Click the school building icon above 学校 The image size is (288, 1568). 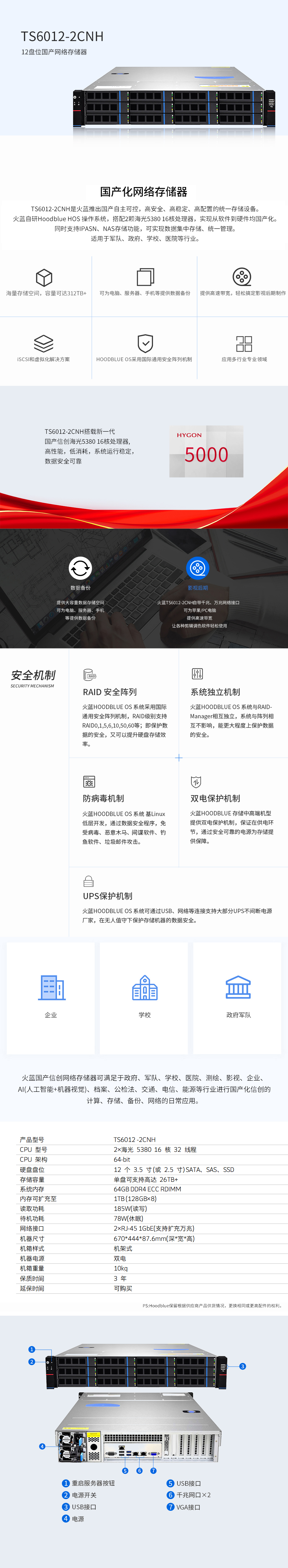(x=145, y=987)
